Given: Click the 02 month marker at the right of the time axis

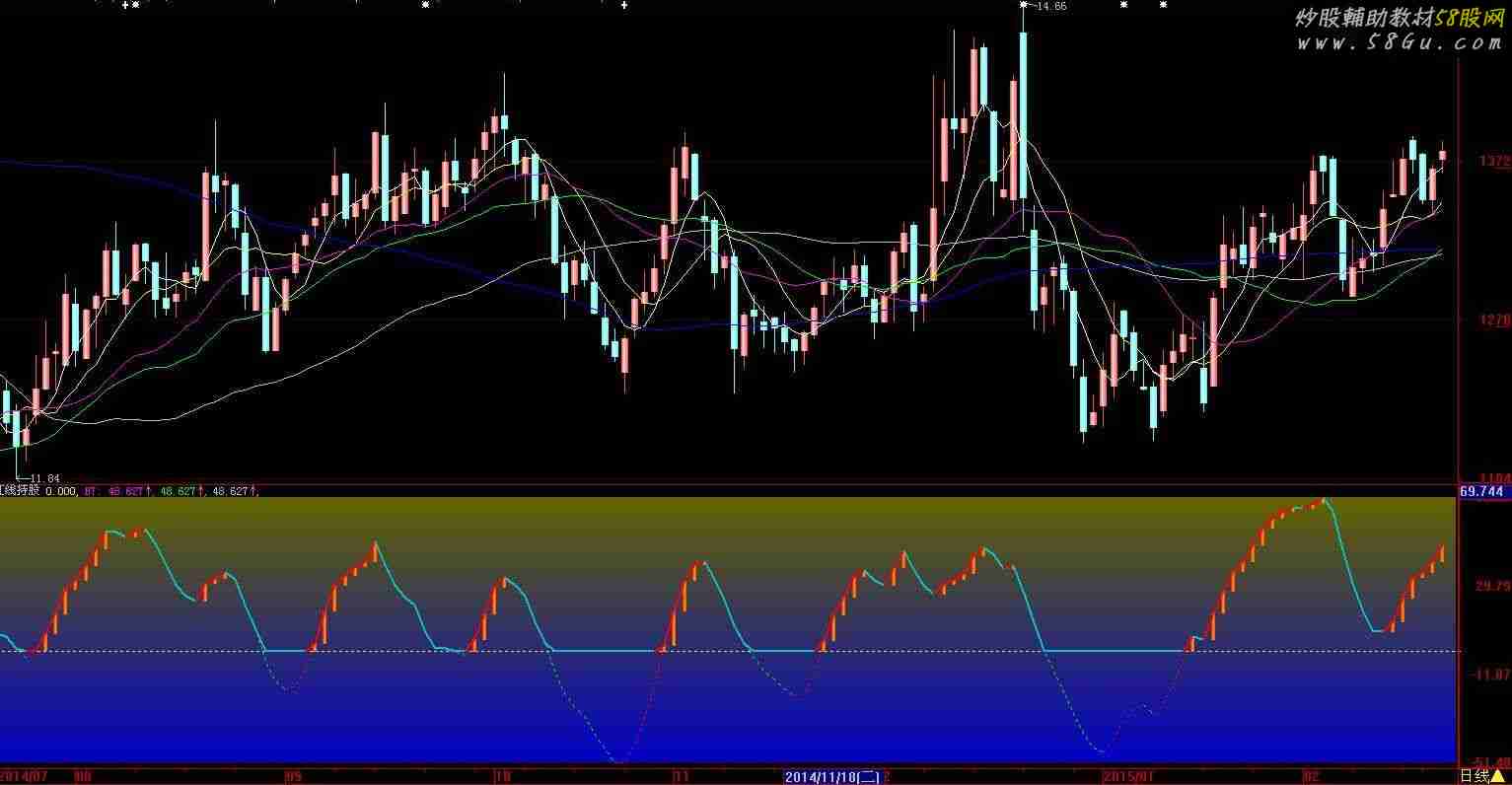Looking at the screenshot, I should click(1311, 776).
